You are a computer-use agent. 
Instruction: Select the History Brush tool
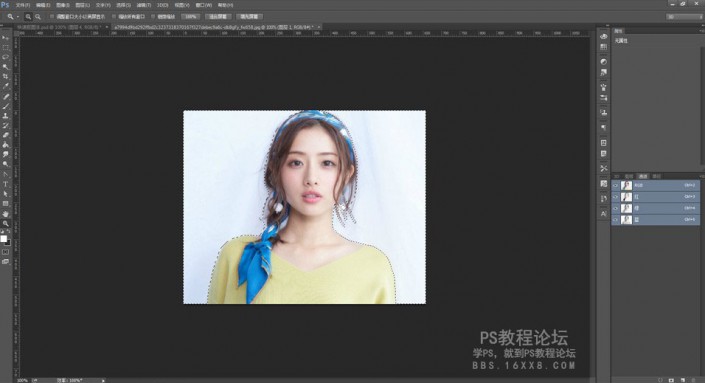click(5, 126)
